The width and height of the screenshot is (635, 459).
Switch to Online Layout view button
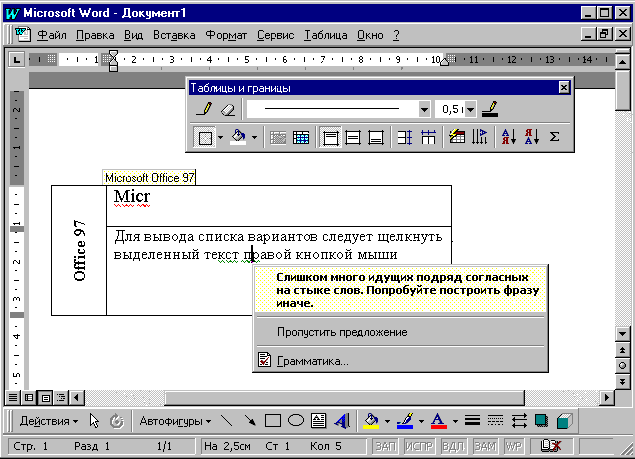(x=29, y=397)
